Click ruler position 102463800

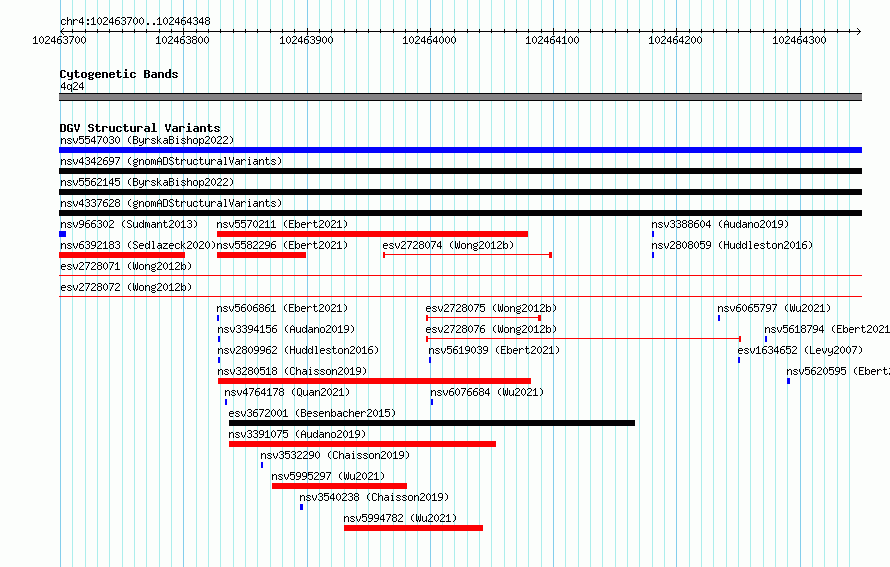(182, 40)
